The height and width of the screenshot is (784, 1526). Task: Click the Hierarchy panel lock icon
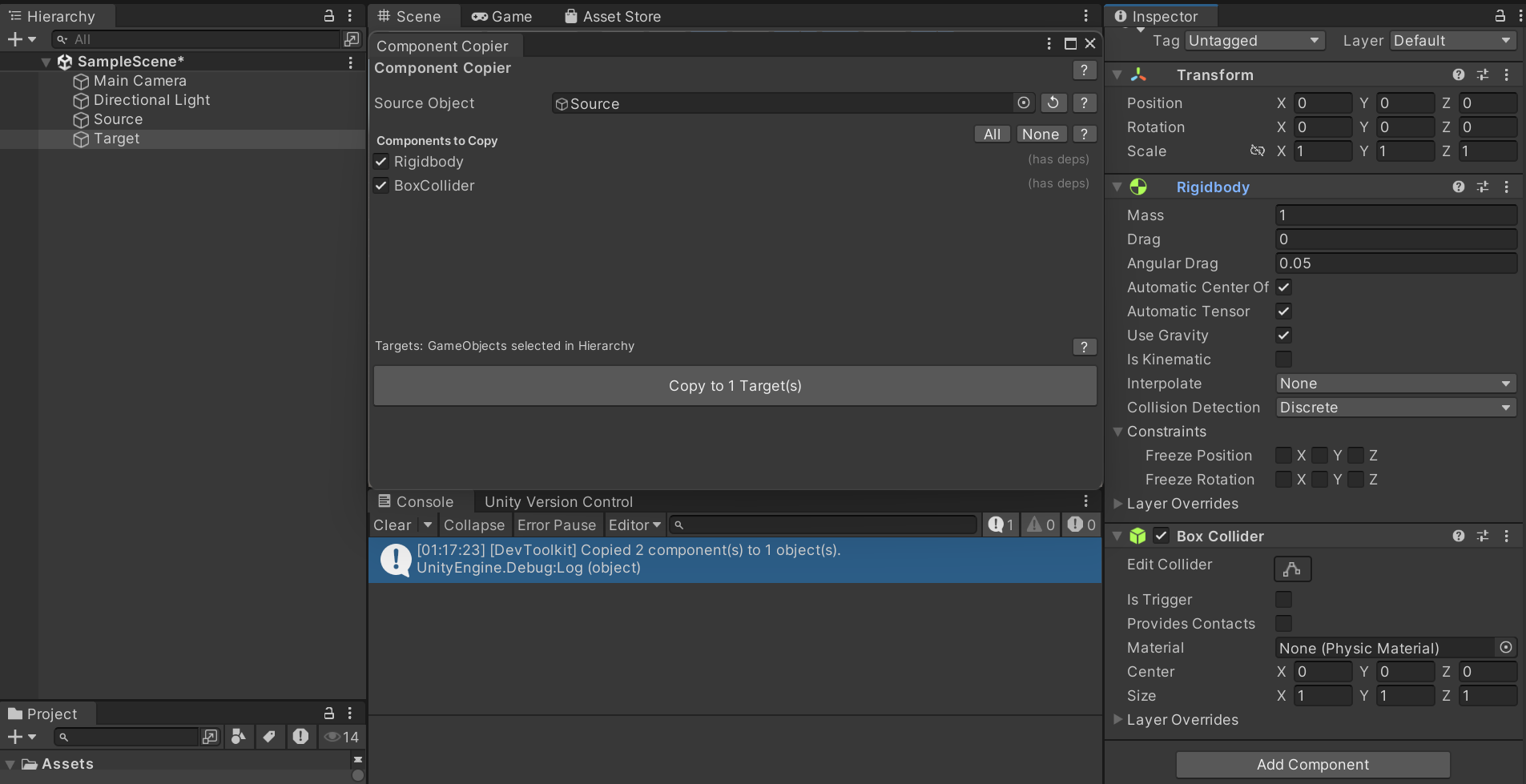click(x=328, y=16)
